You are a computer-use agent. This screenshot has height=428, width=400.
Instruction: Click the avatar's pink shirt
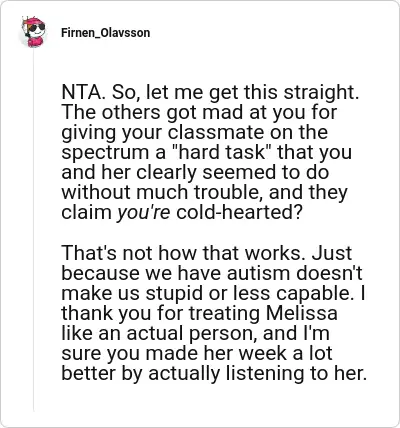[x=35, y=42]
